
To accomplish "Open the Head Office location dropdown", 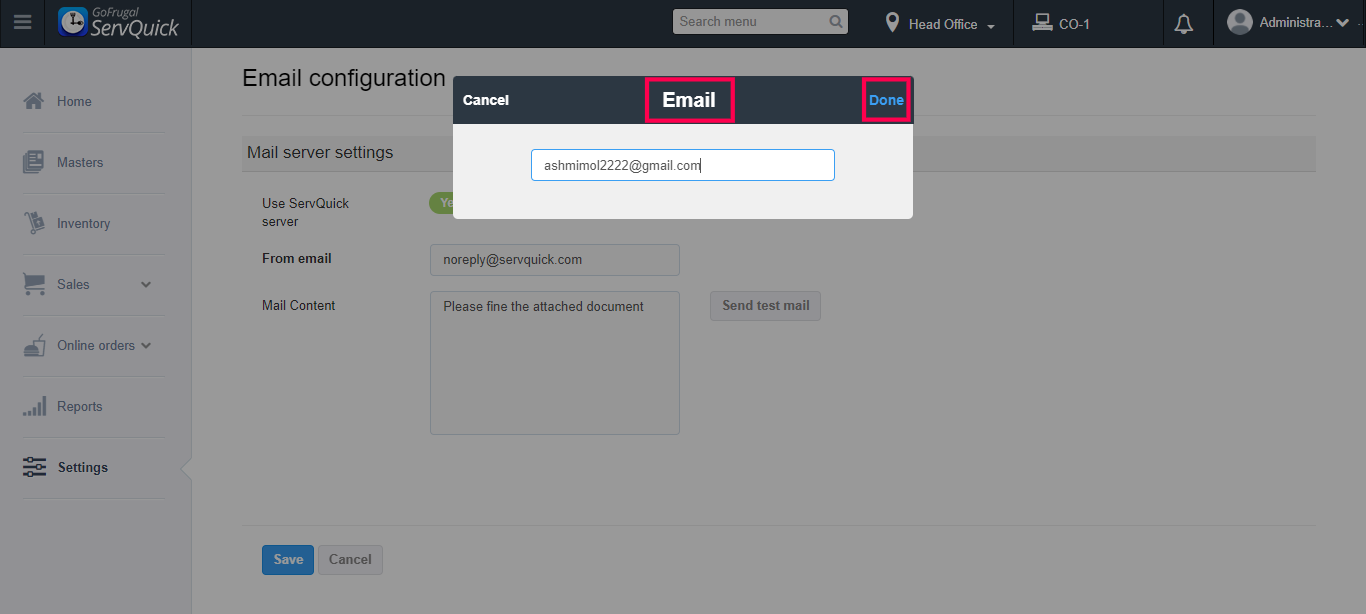I will point(942,24).
